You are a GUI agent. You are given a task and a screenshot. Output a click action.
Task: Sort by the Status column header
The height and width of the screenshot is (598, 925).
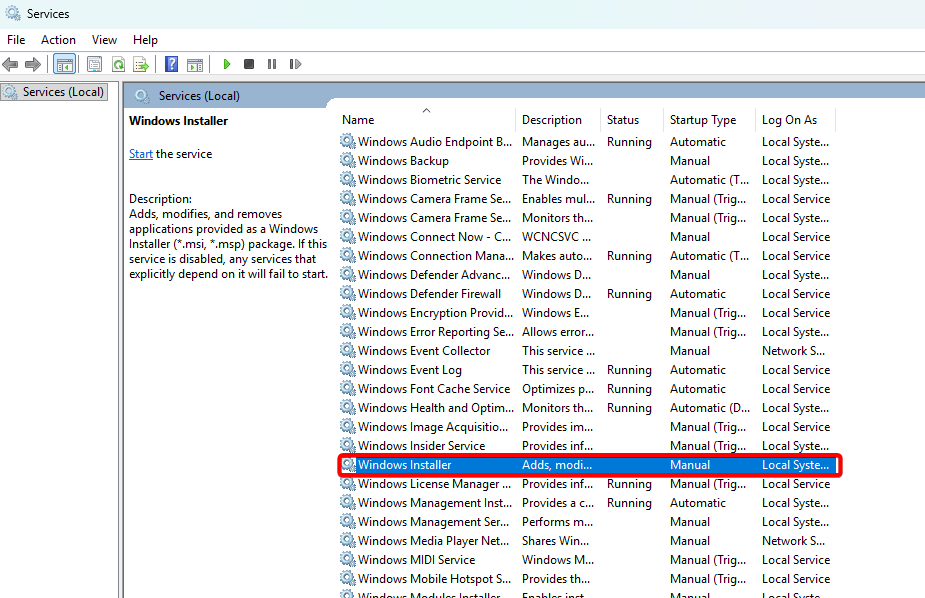[x=631, y=120]
